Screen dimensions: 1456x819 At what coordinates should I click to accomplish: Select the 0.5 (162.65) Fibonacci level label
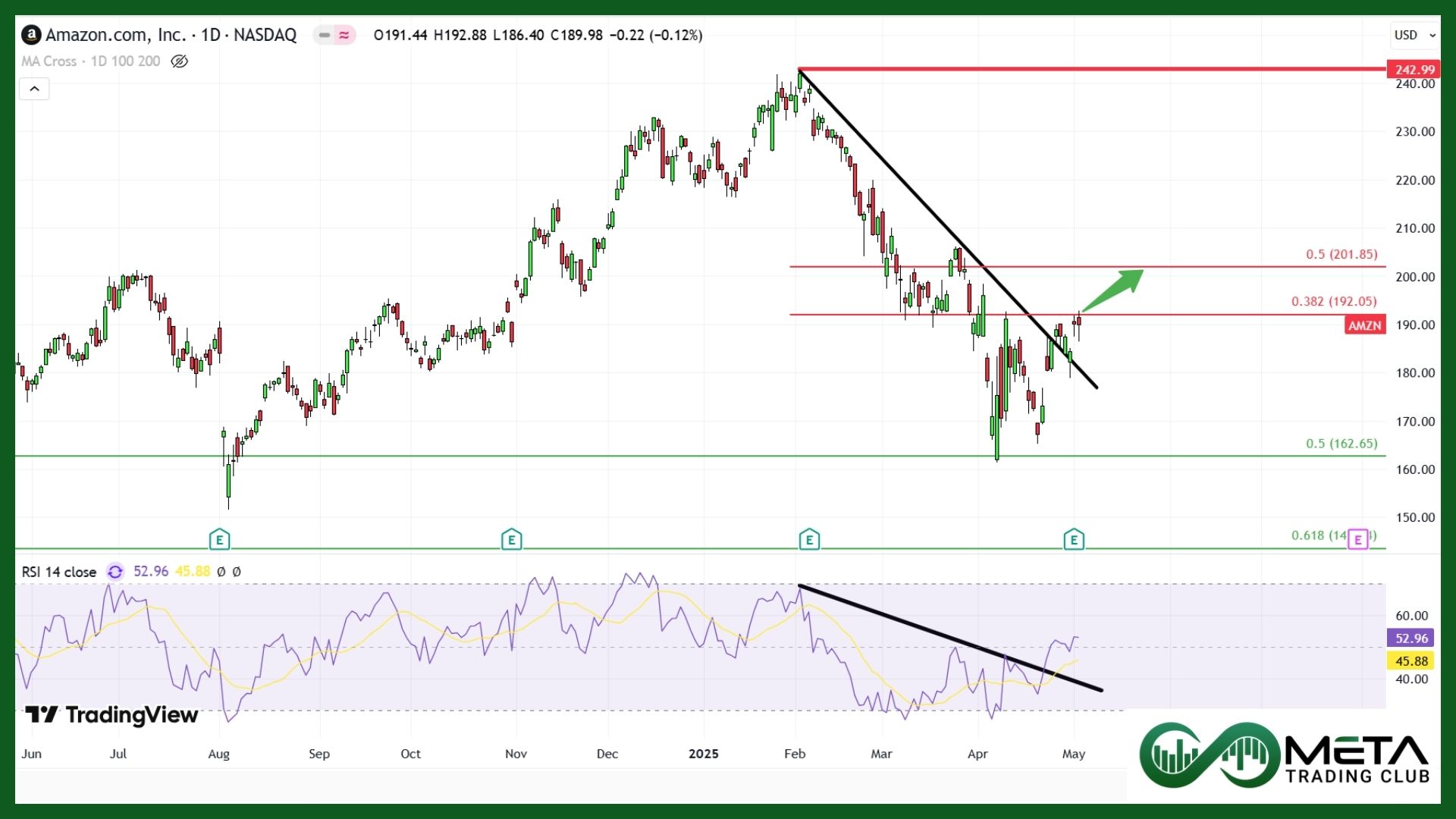1341,444
